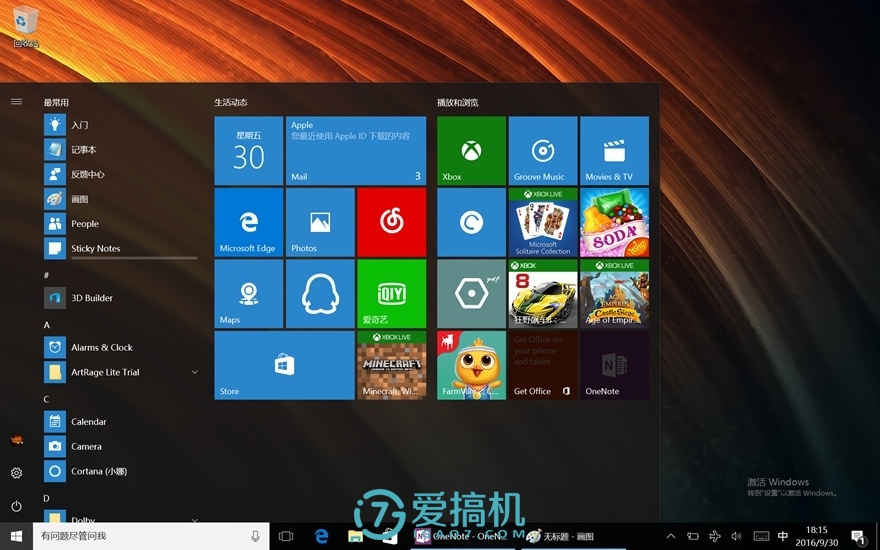Toggle the Chinese input method indicator

click(783, 536)
